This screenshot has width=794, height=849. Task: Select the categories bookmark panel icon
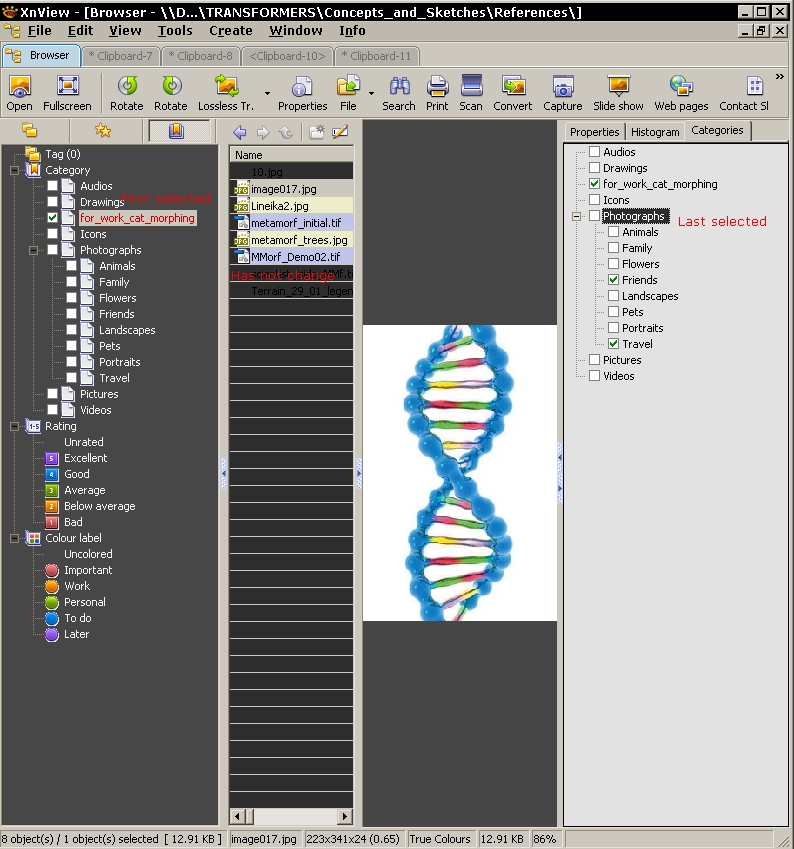[x=177, y=130]
